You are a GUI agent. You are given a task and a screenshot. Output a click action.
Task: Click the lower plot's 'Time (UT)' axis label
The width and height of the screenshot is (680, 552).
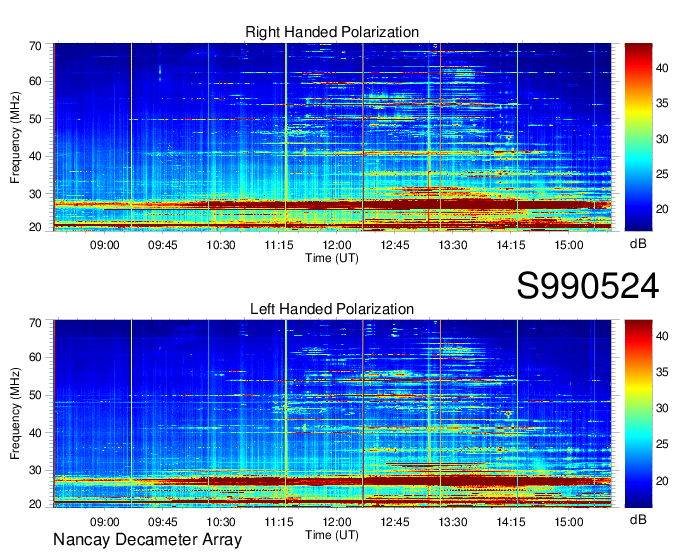332,535
